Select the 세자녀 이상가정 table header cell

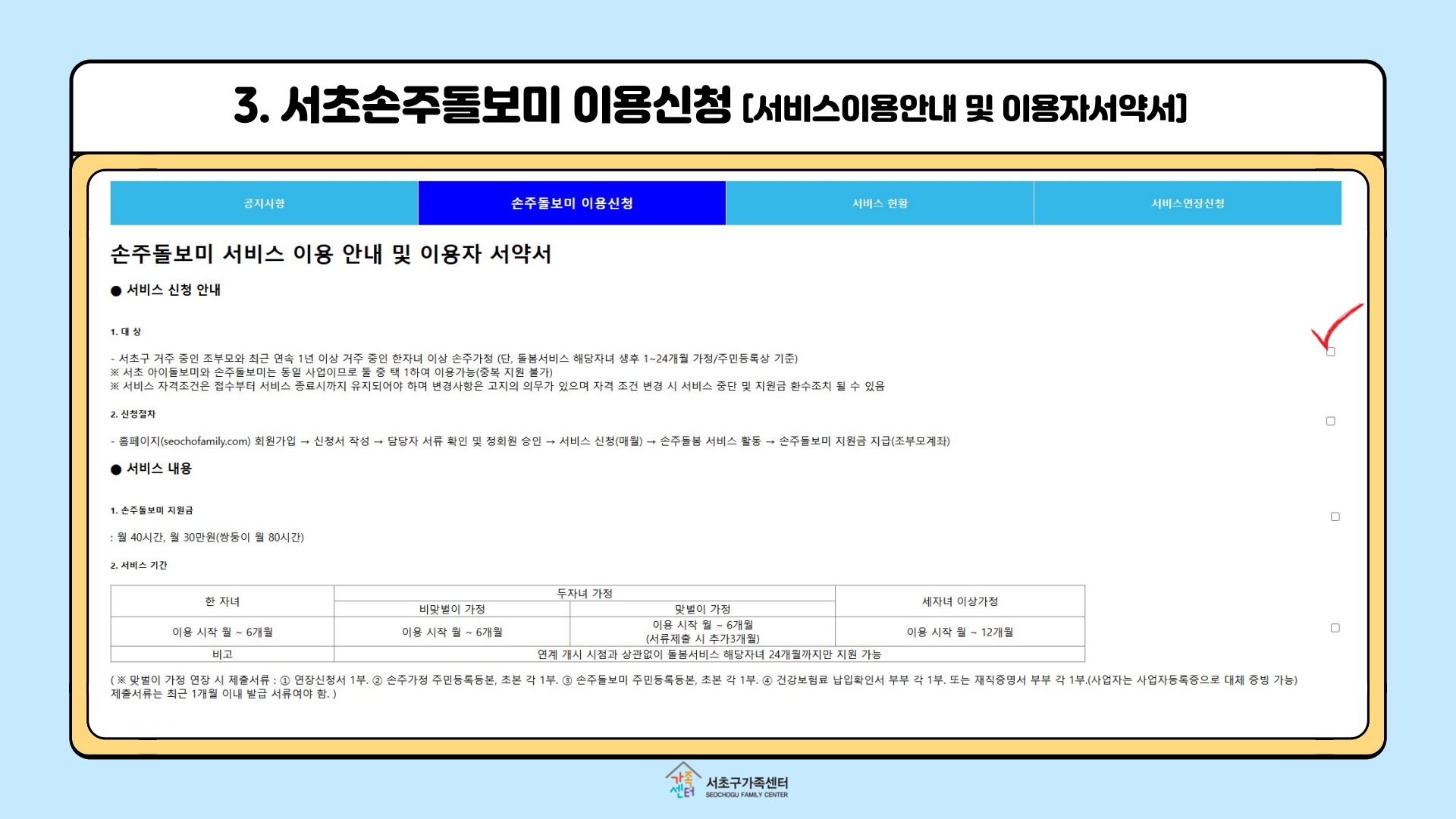959,601
